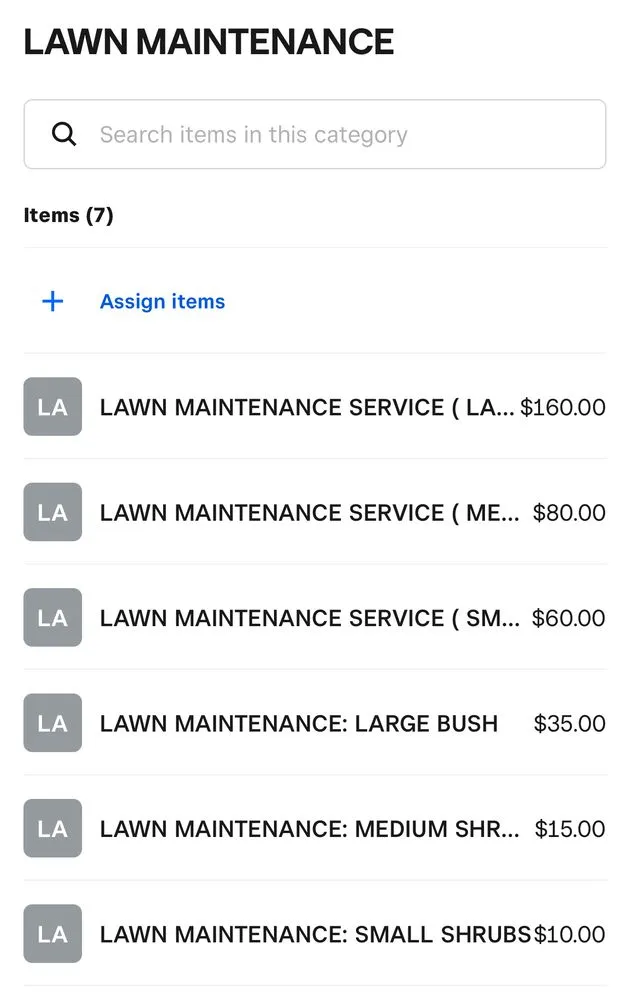Click the LA icon for LAWN MAINTENANCE SERVICE (SM...)
This screenshot has width=630, height=1000.
(52, 617)
